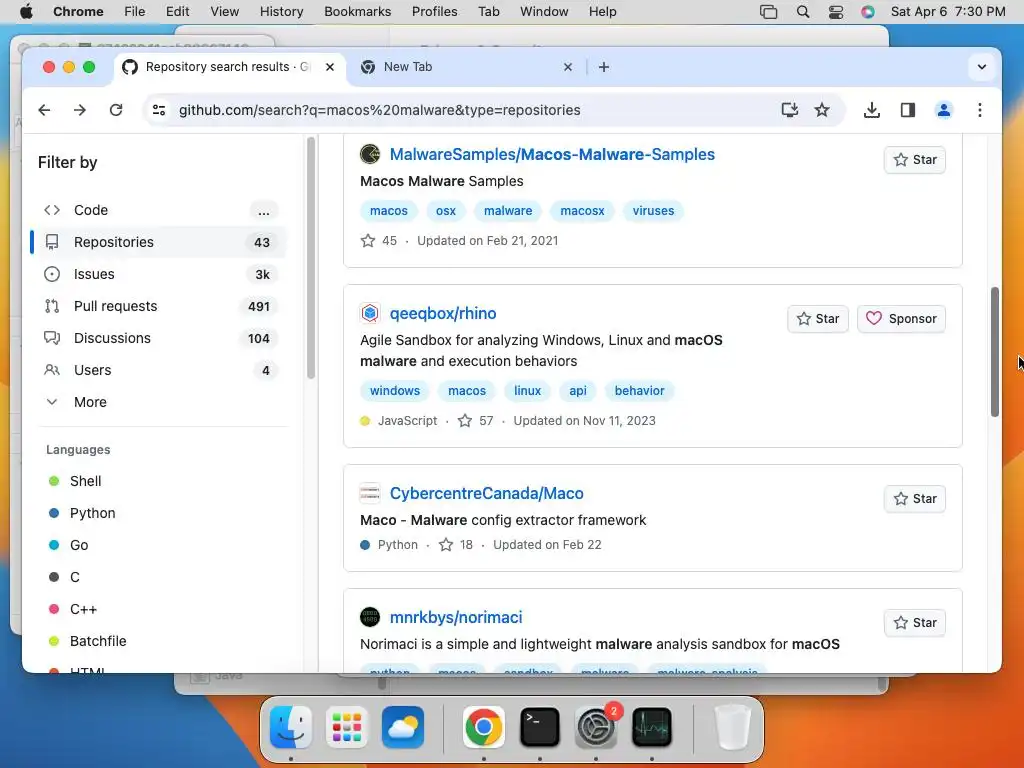
Task: Open qeeqbox/rhino repository
Action: (x=443, y=313)
